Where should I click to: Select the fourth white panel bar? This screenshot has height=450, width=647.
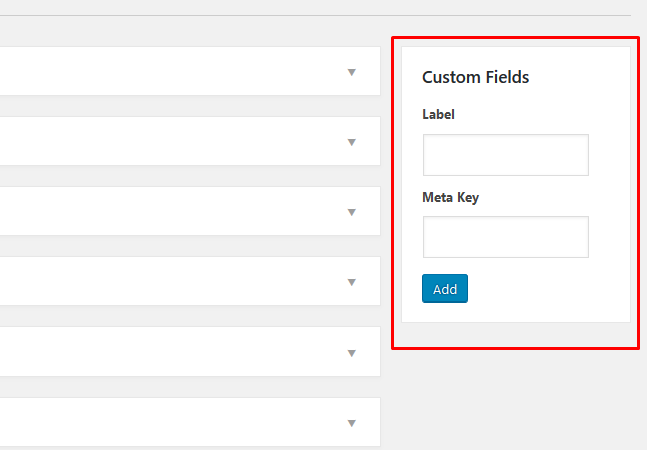190,281
